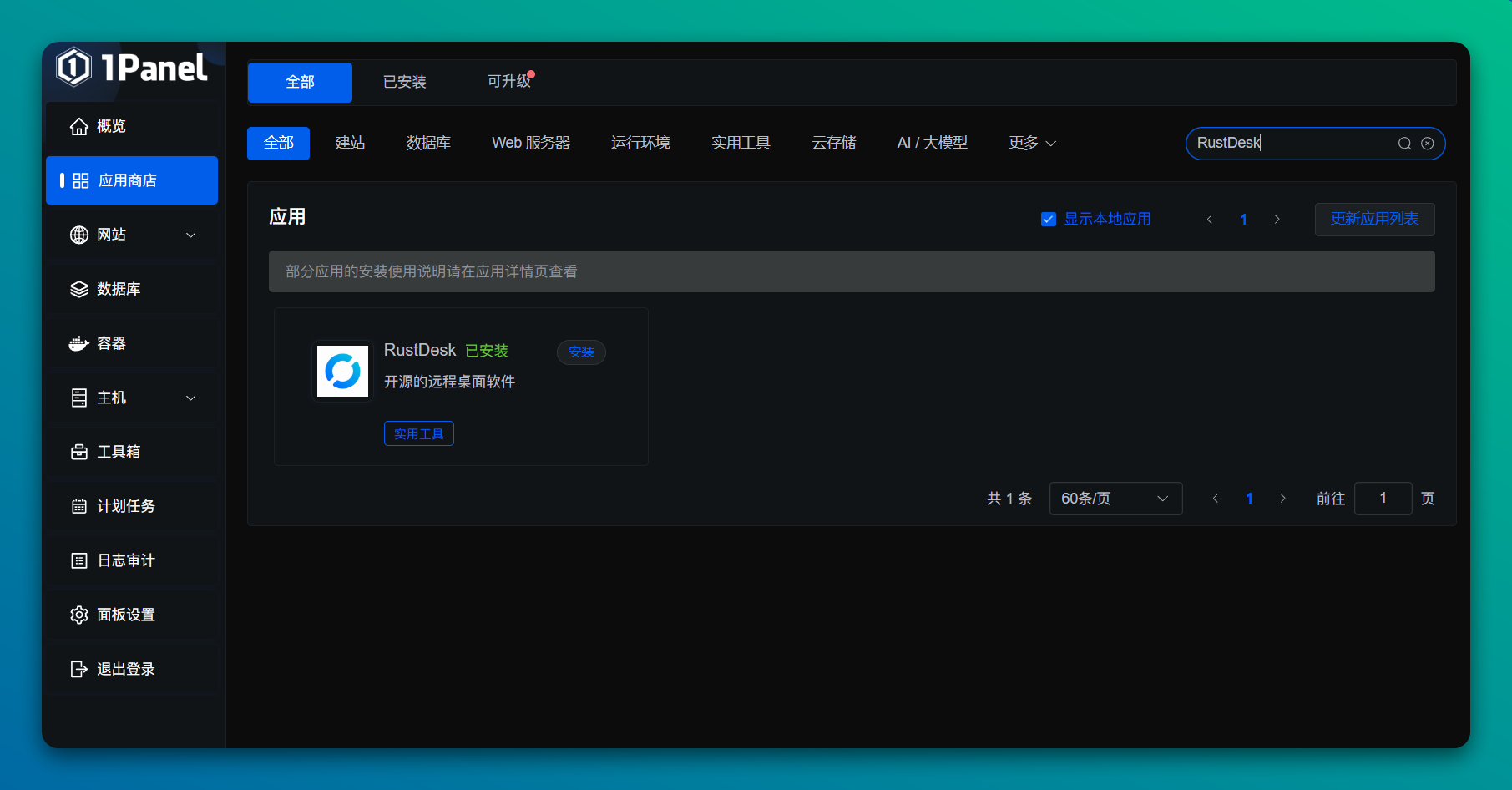This screenshot has width=1512, height=790.
Task: Open 数据库 in sidebar
Action: click(x=132, y=289)
